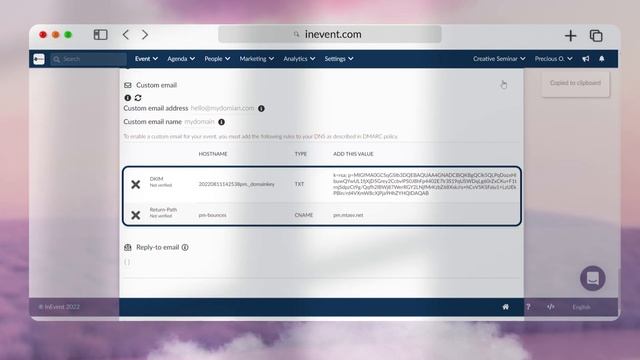Click the code icon in footer
640x360 pixels.
[x=551, y=307]
